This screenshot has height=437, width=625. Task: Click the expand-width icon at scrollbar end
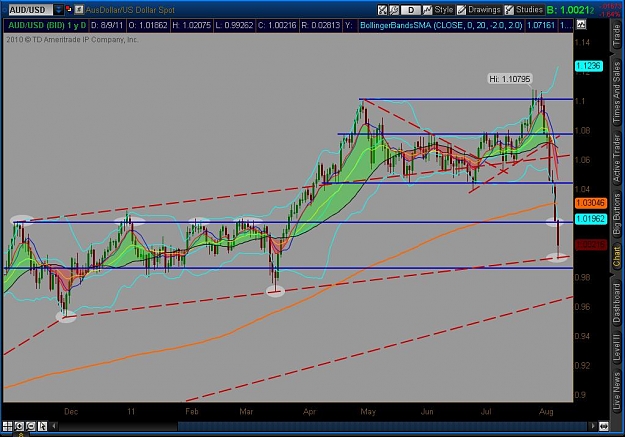(603, 426)
